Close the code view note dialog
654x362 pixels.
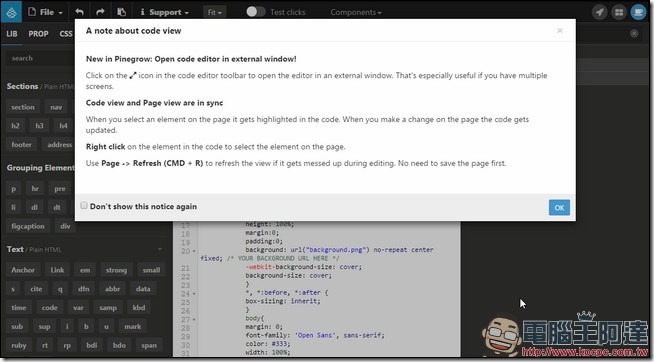[x=560, y=30]
